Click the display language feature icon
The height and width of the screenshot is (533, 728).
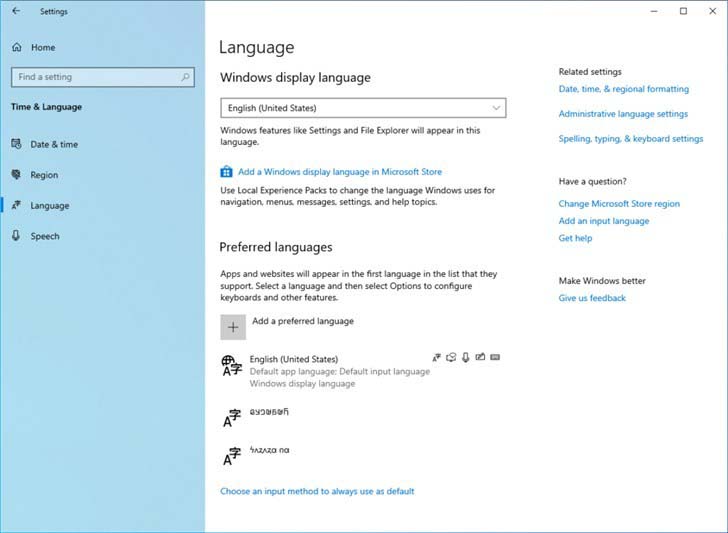pyautogui.click(x=436, y=357)
